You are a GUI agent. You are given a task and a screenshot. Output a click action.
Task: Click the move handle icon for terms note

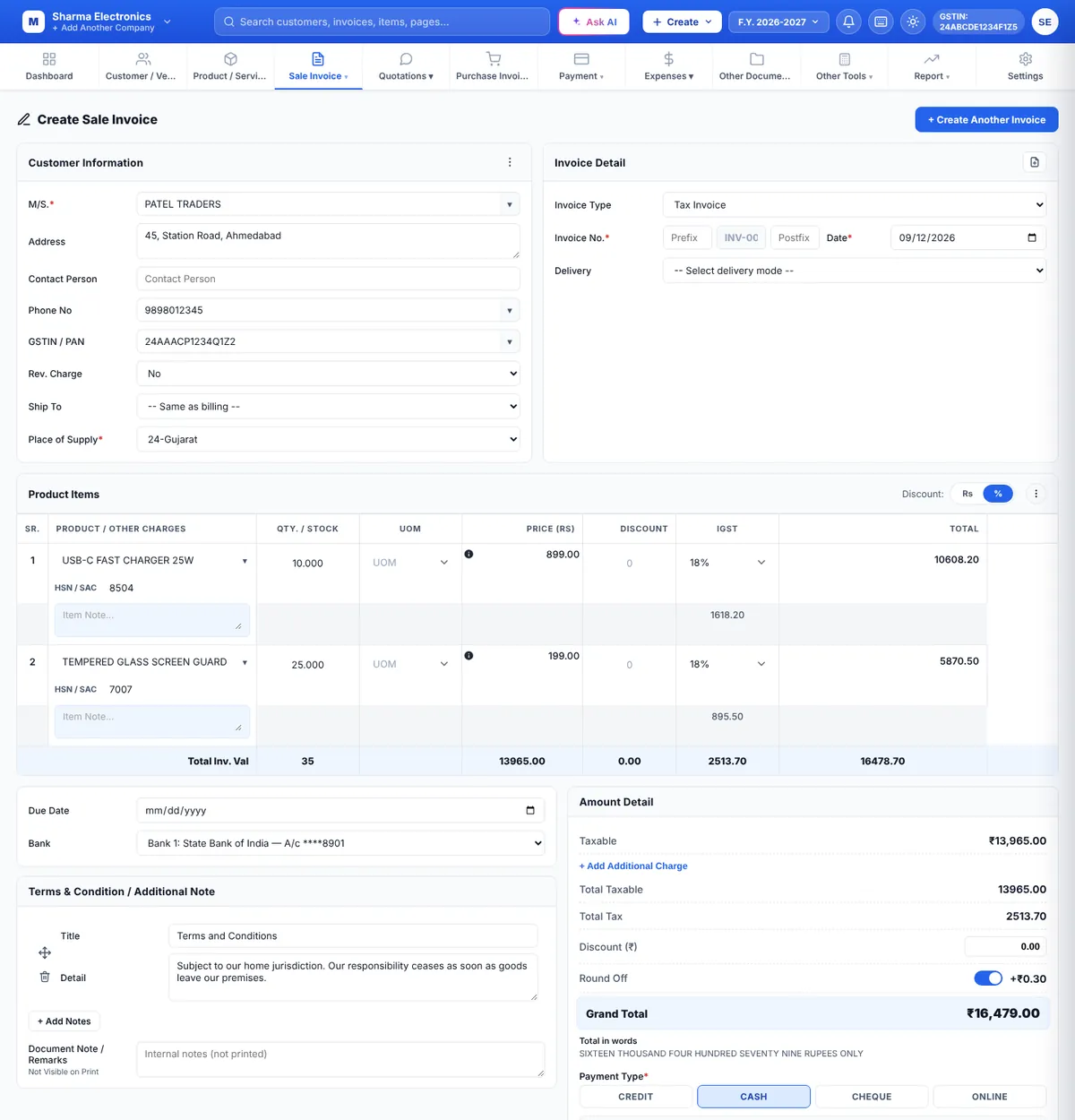[x=45, y=952]
